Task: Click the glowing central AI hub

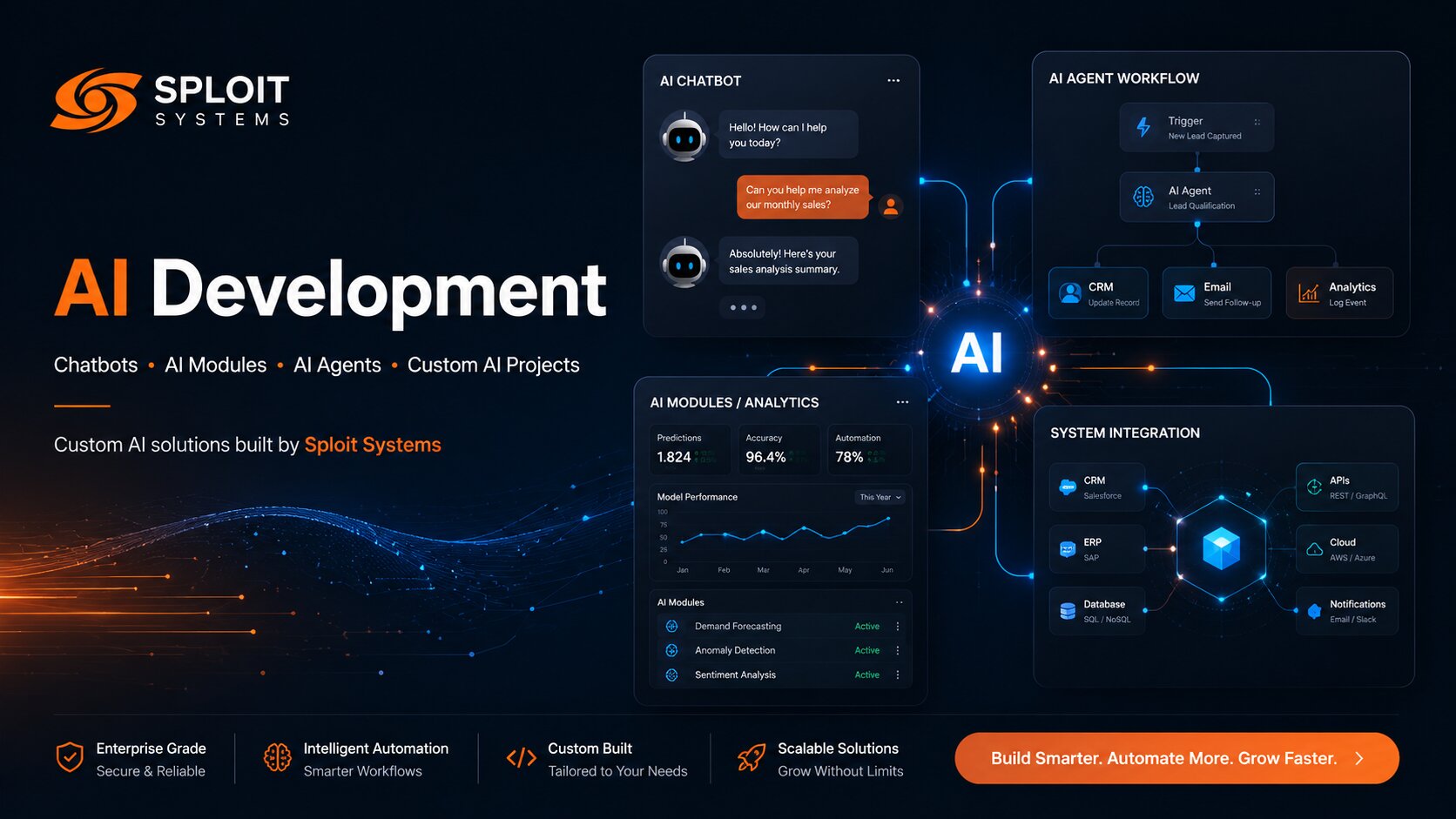Action: tap(977, 354)
